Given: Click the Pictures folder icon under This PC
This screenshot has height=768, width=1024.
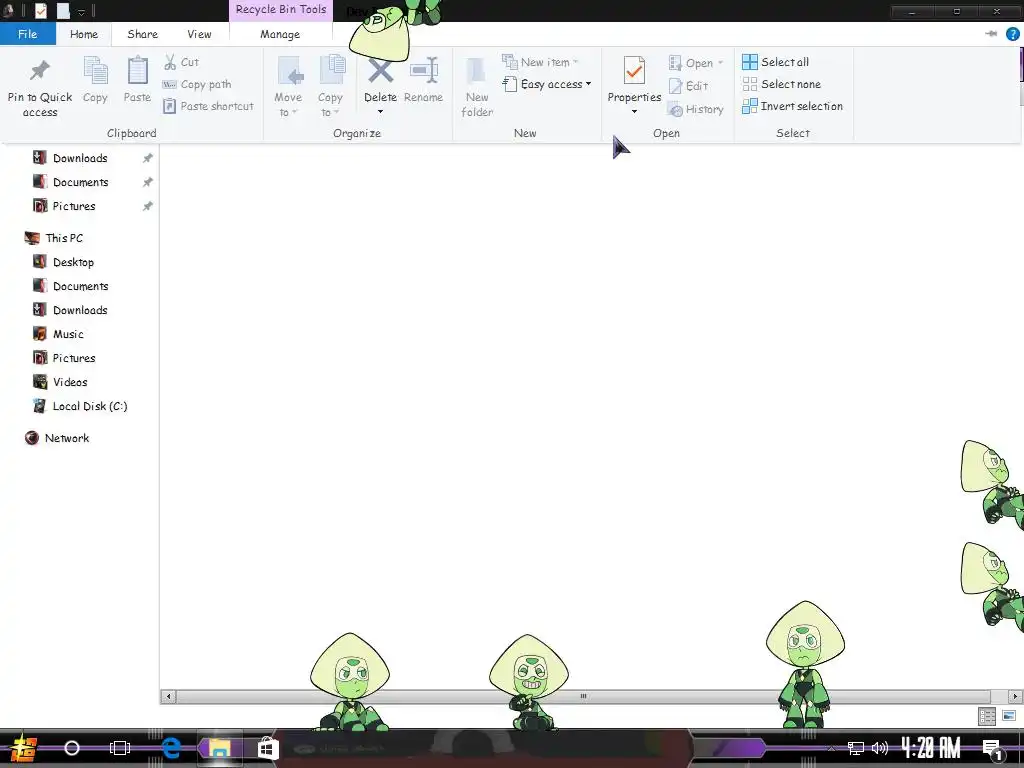Looking at the screenshot, I should tap(40, 358).
